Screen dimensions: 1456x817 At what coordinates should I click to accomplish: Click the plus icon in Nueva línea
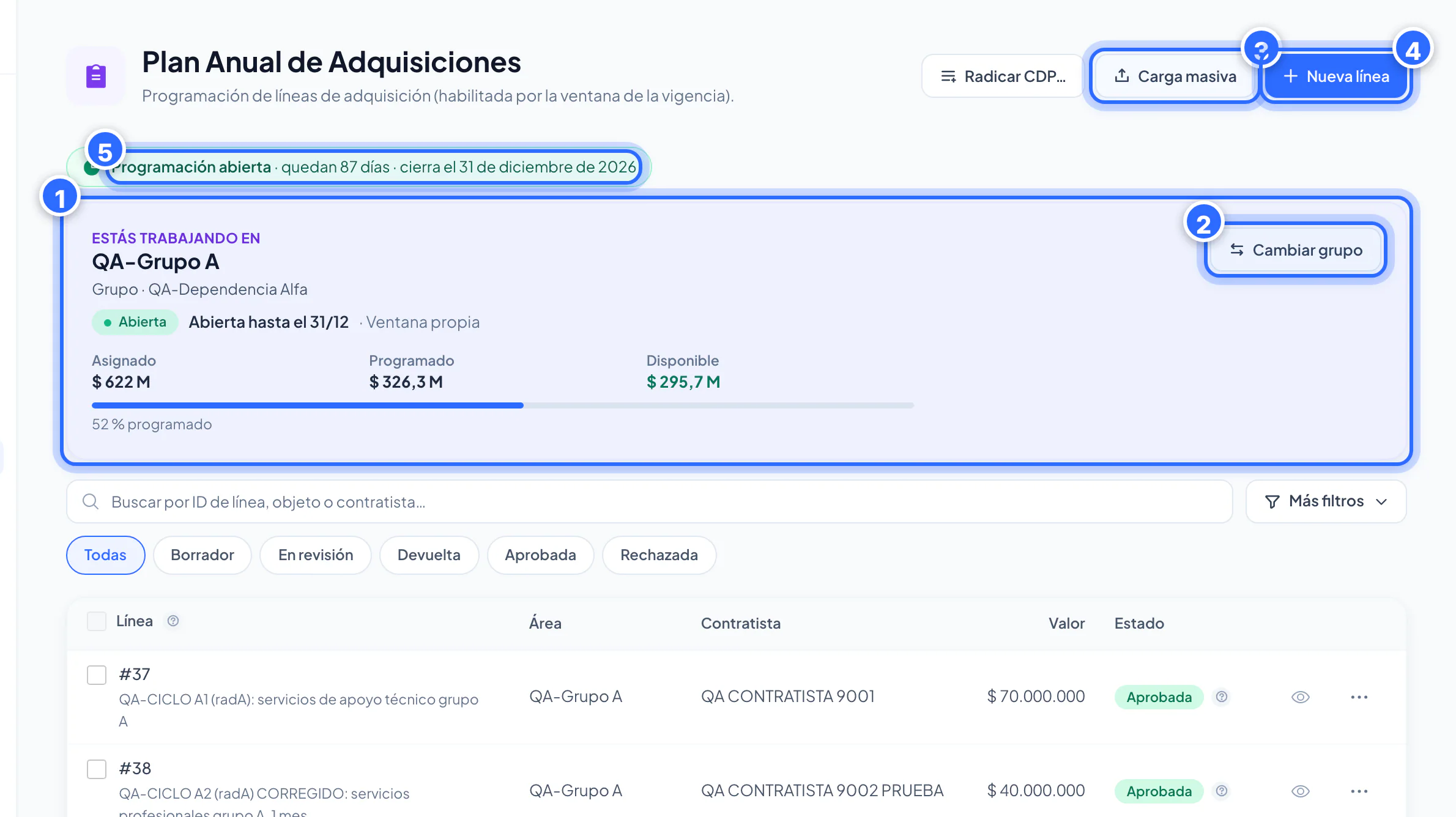pos(1290,76)
